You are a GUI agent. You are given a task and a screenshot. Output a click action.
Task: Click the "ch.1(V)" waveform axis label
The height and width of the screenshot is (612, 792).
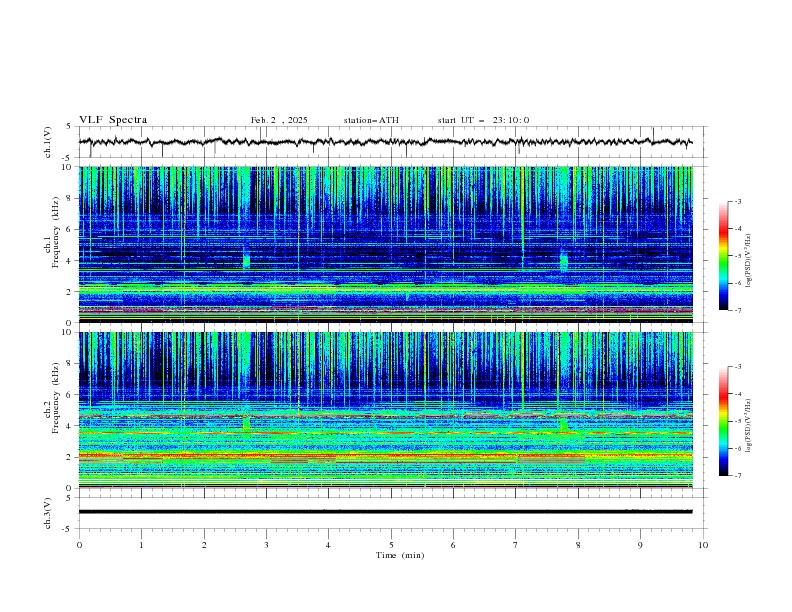pyautogui.click(x=48, y=142)
